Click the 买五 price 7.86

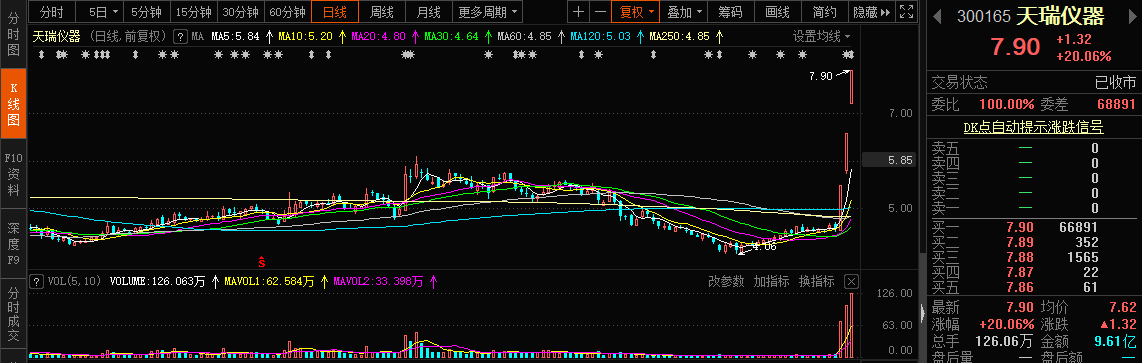1019,287
